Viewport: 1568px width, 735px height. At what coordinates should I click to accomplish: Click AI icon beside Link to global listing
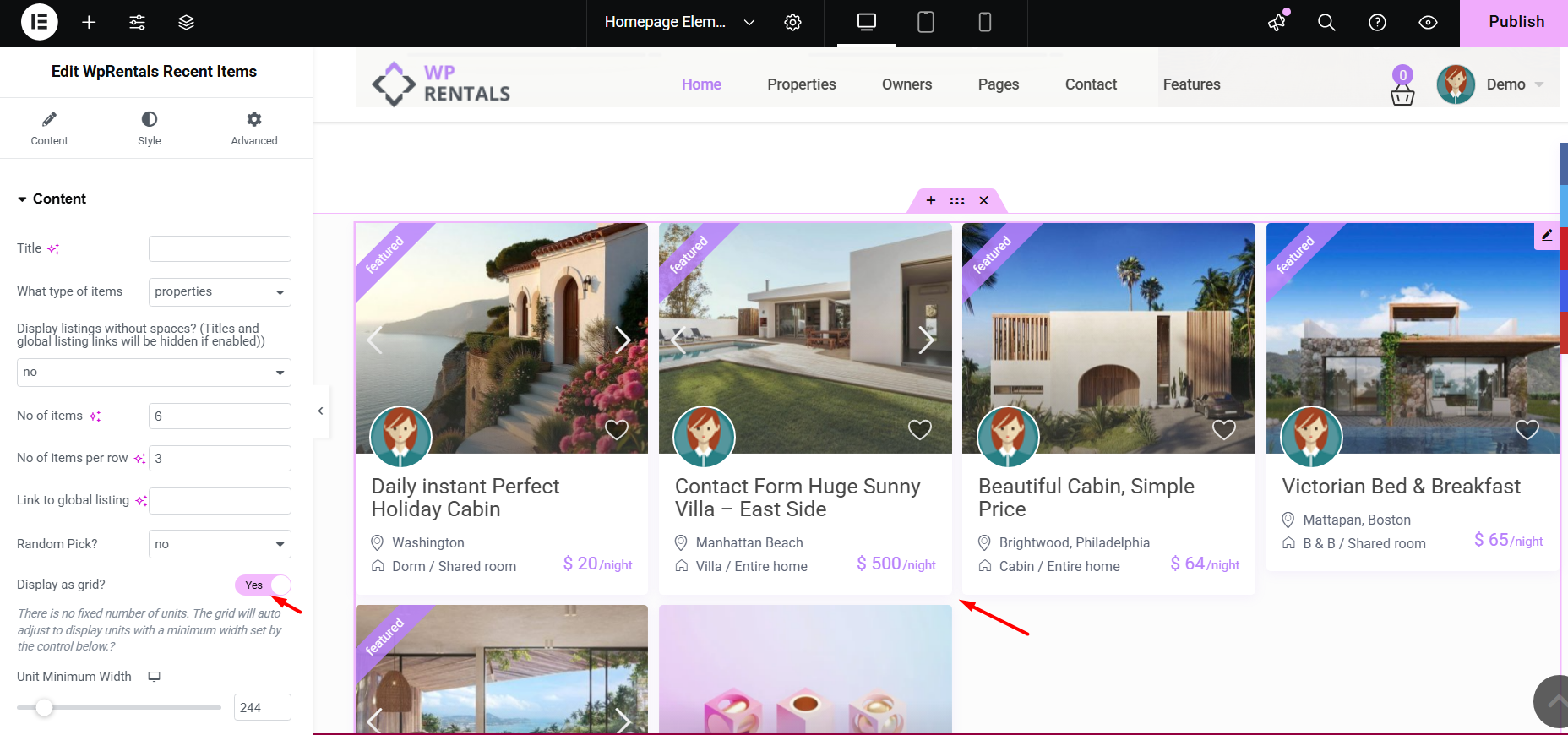coord(141,500)
